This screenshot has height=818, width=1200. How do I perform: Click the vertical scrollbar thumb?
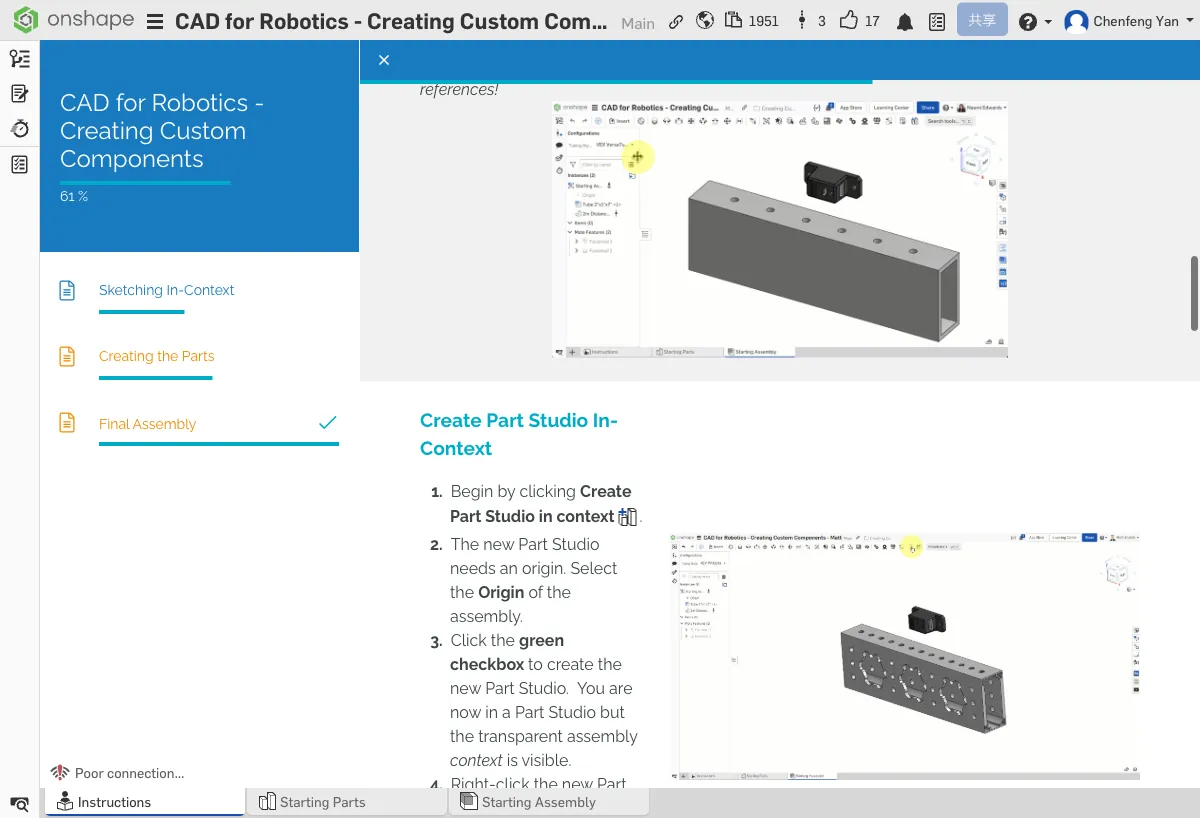coord(1194,293)
